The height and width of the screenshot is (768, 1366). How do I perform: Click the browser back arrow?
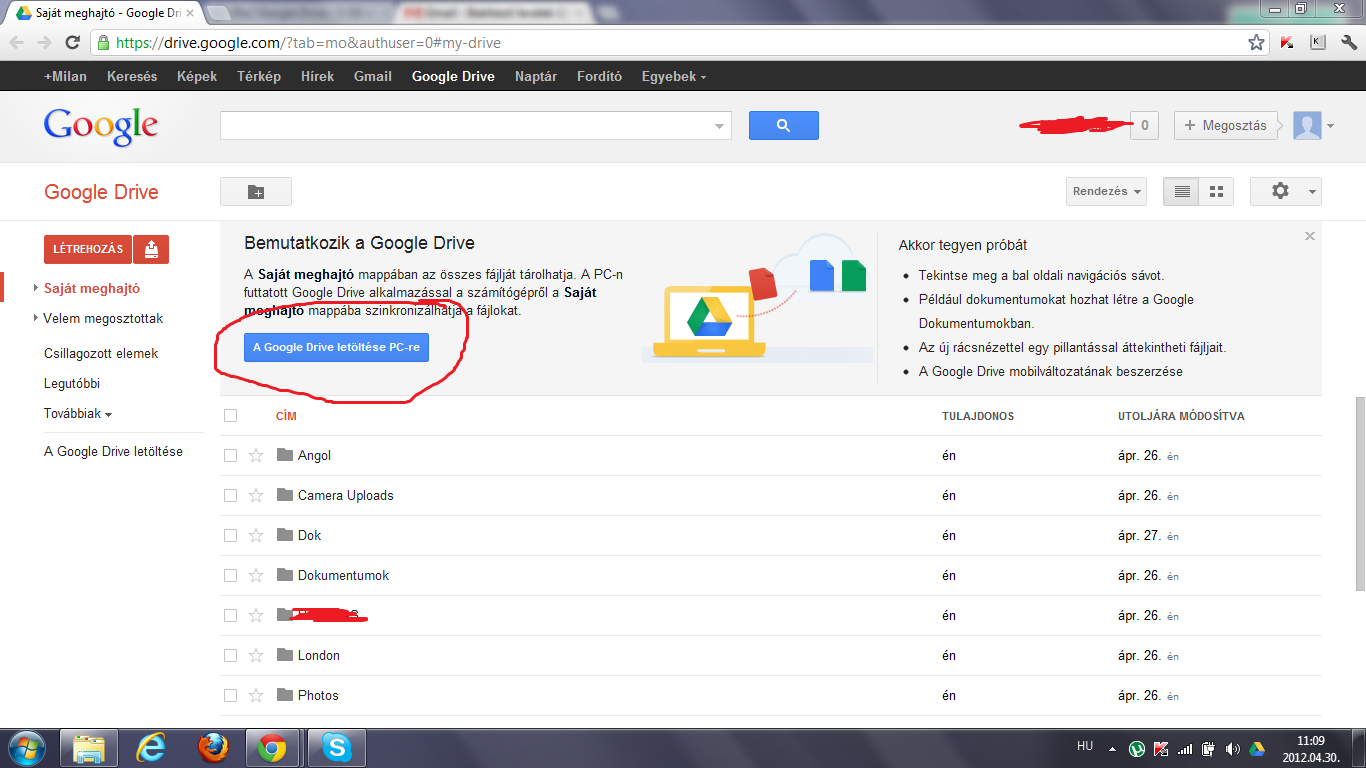point(17,43)
